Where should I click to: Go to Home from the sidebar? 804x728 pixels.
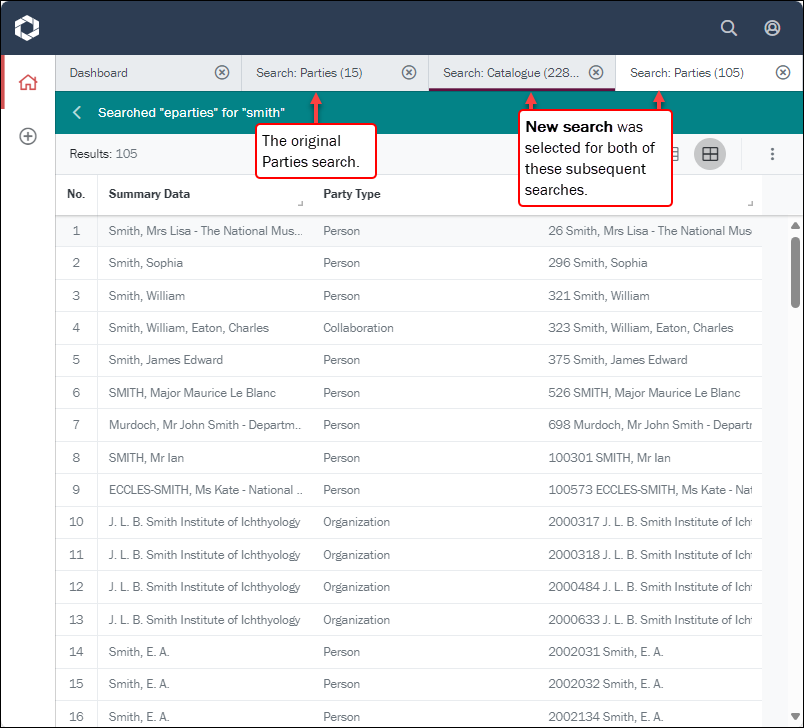(28, 82)
